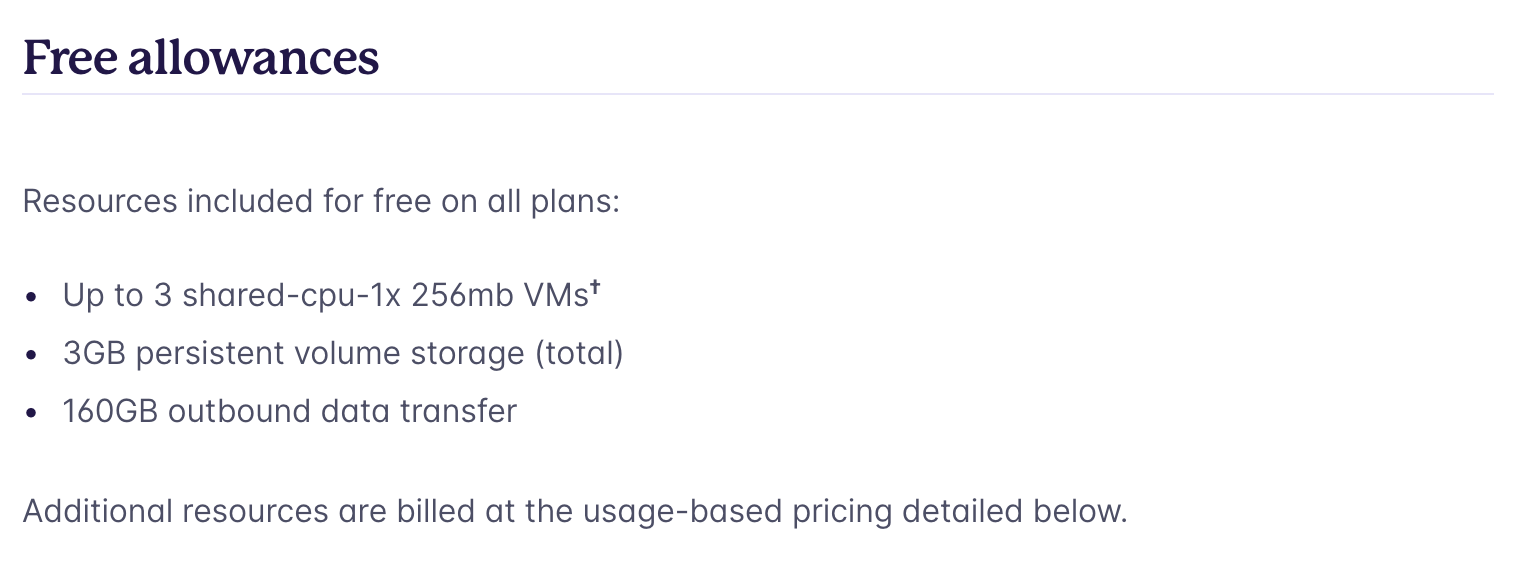Click the divider line under the heading
This screenshot has height=566, width=1518.
758,95
